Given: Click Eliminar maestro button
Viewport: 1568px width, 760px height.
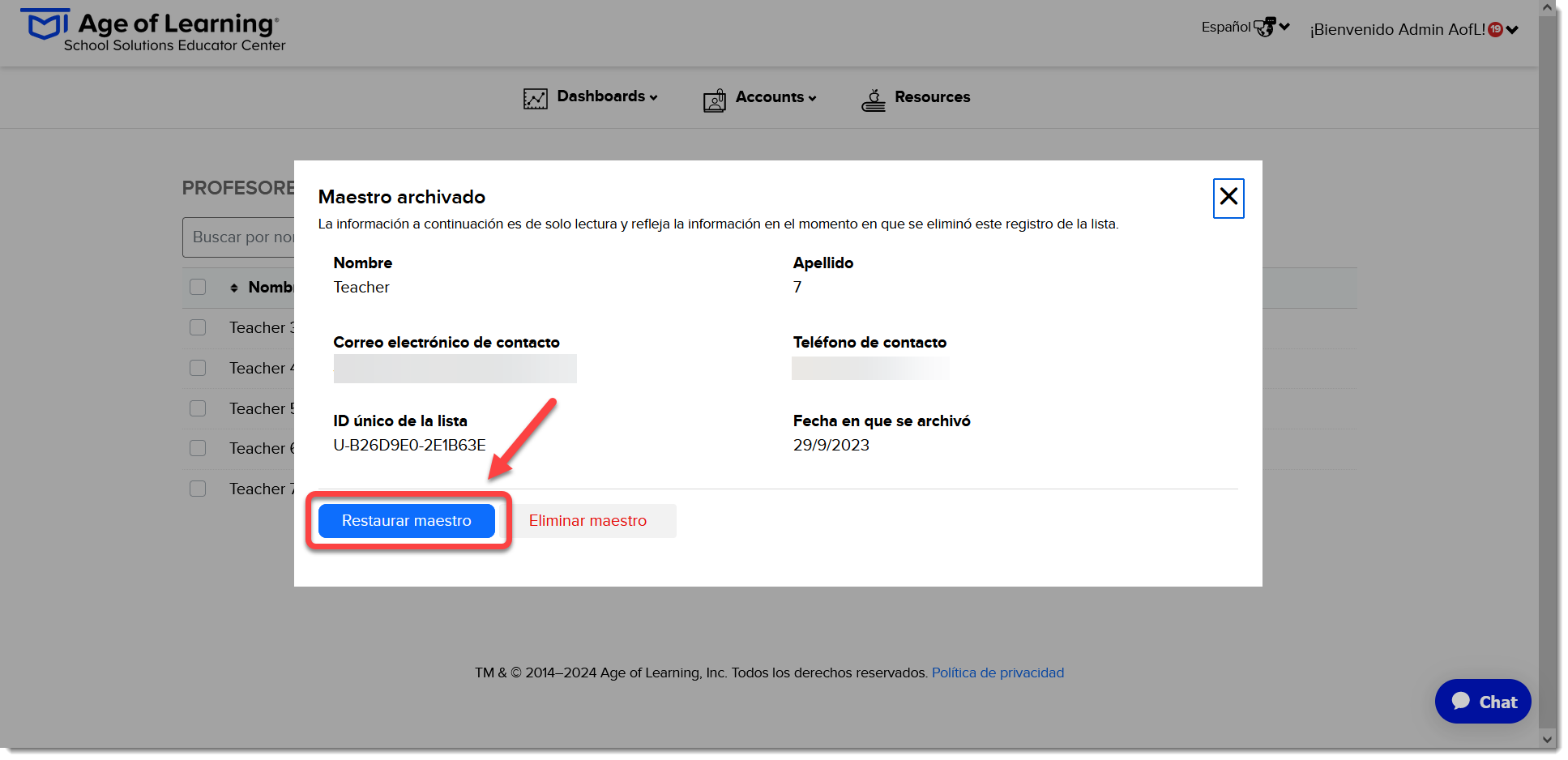Looking at the screenshot, I should pyautogui.click(x=588, y=521).
